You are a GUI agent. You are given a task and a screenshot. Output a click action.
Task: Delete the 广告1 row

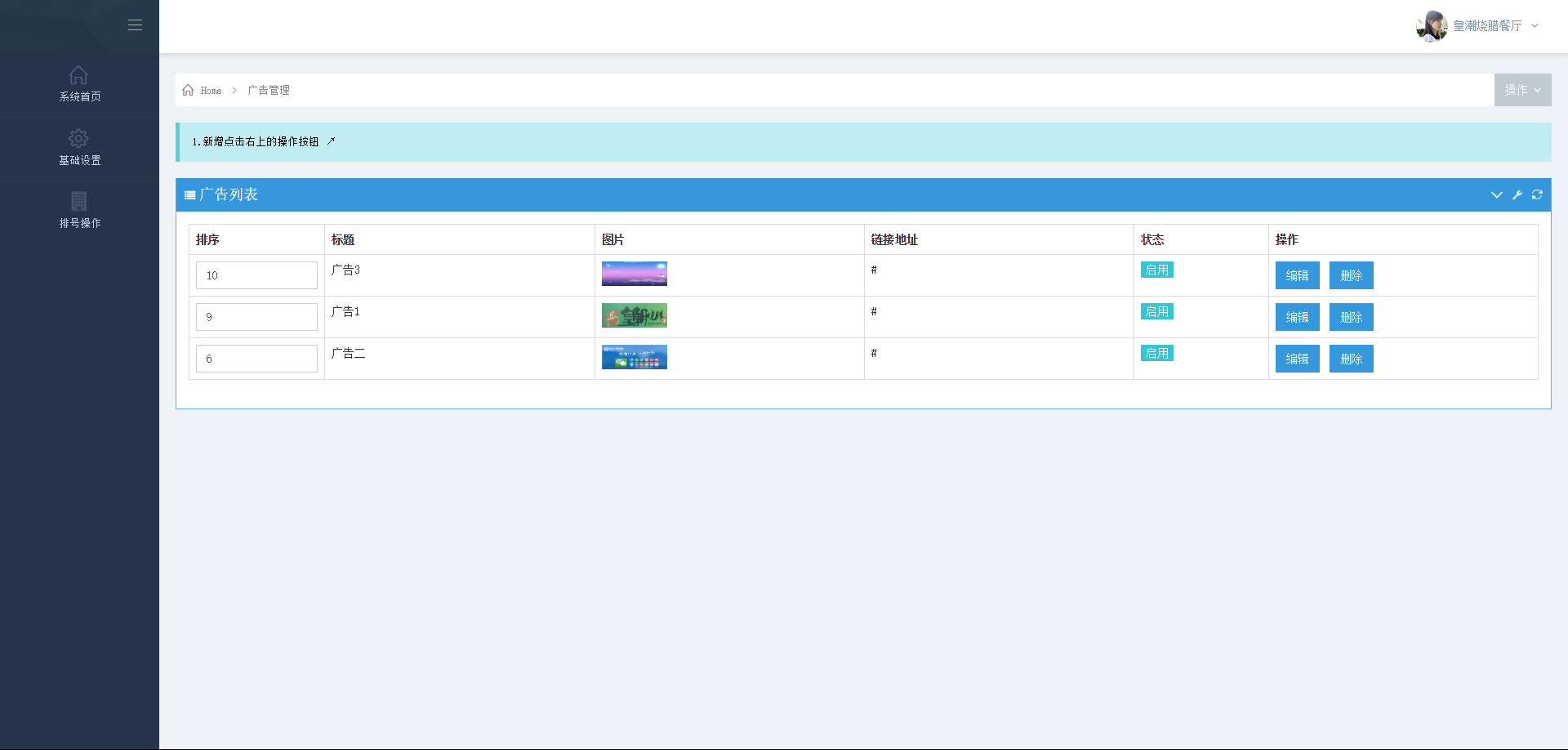pos(1351,317)
